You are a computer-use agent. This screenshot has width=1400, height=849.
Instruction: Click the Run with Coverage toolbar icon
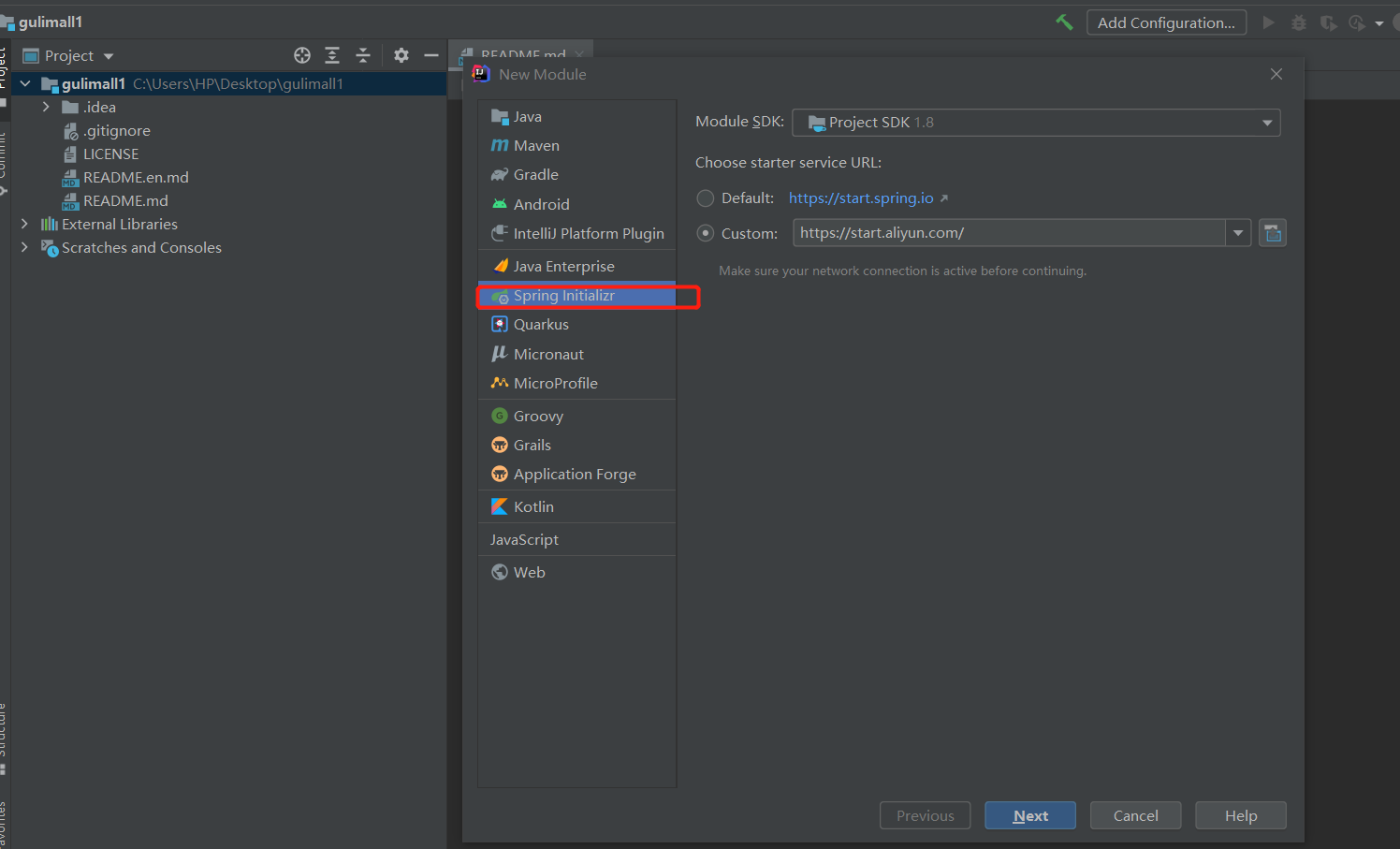point(1328,22)
